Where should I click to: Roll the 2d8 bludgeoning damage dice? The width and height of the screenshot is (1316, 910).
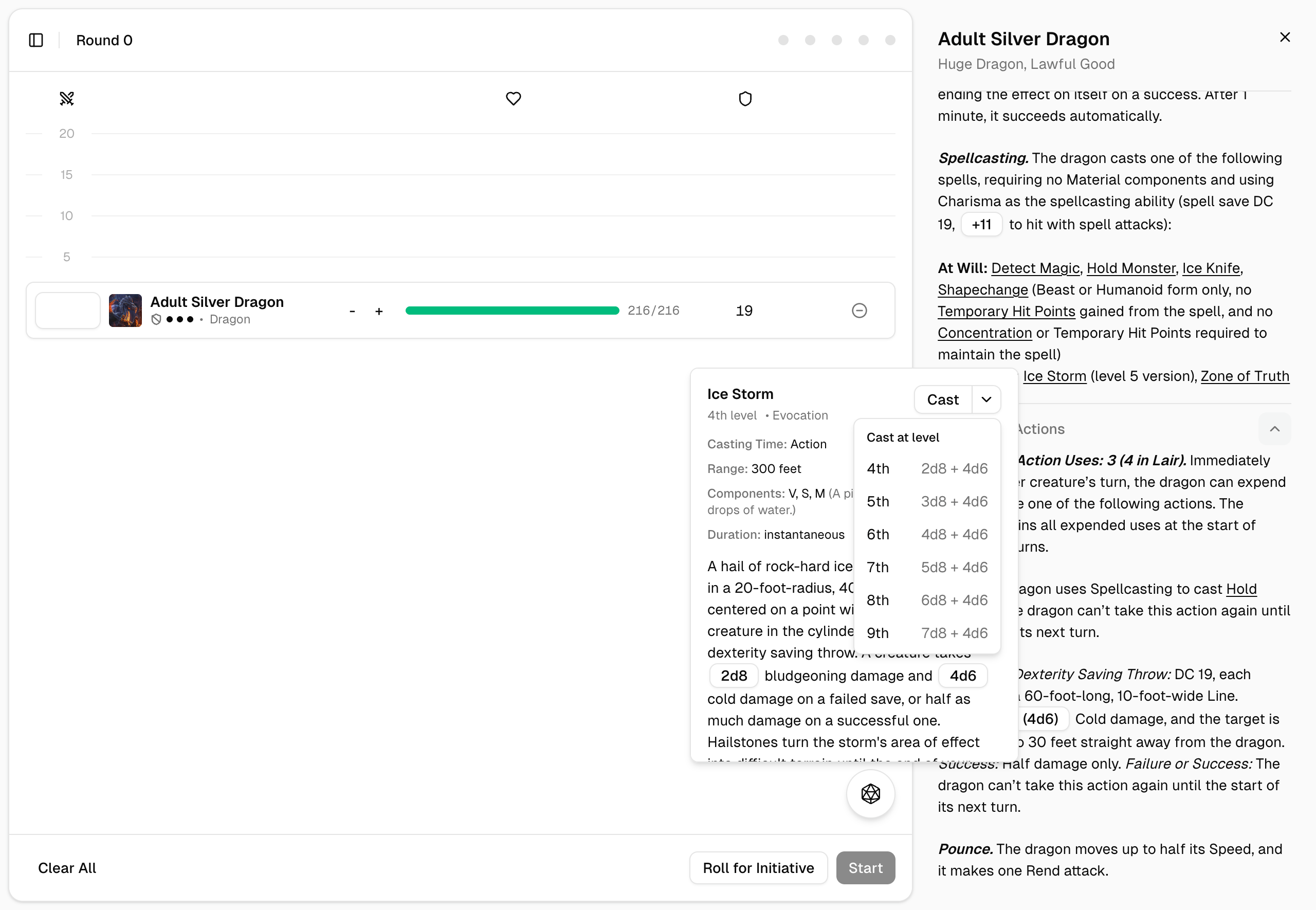pyautogui.click(x=734, y=675)
